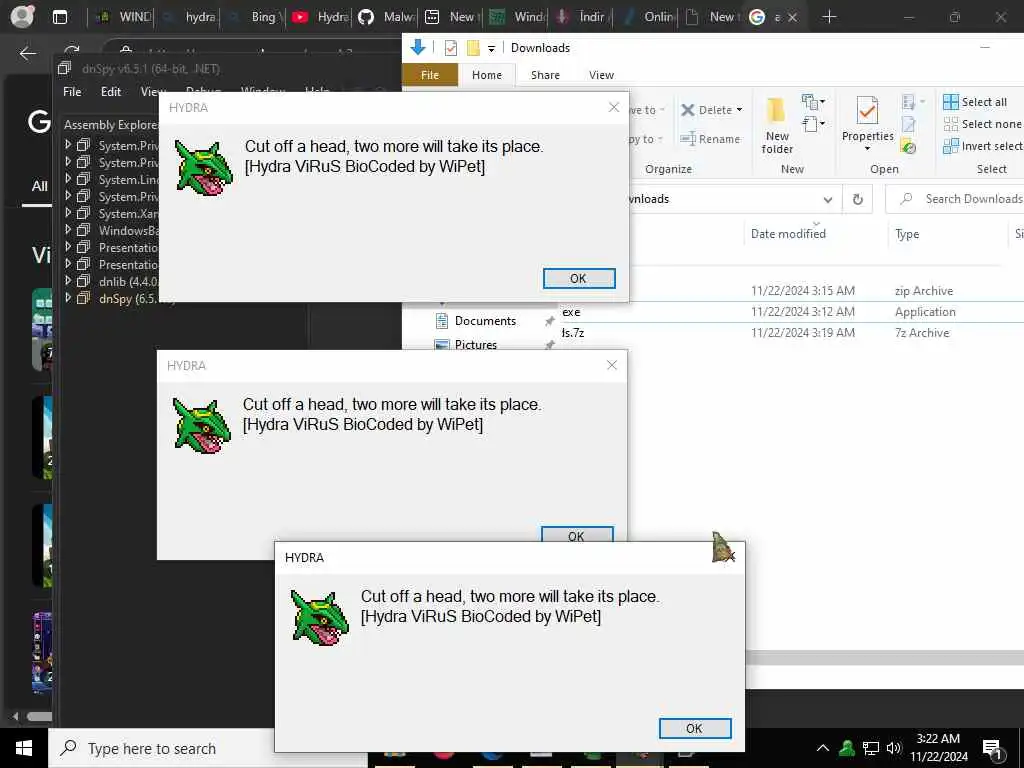Screen dimensions: 1024x768
Task: Open the New item dropdown icon
Action: (813, 102)
